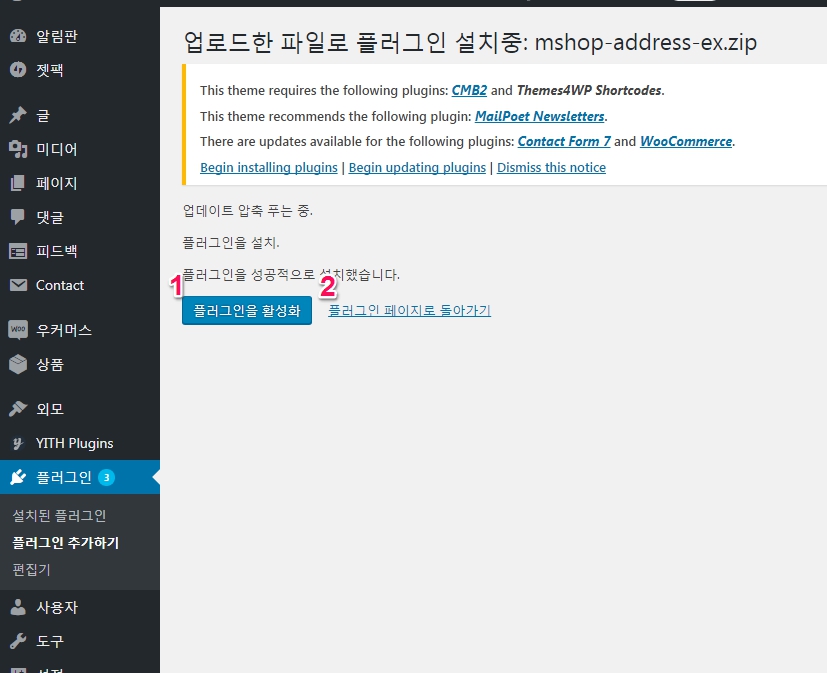Open the YITH Plugins menu
827x673 pixels.
pos(74,443)
